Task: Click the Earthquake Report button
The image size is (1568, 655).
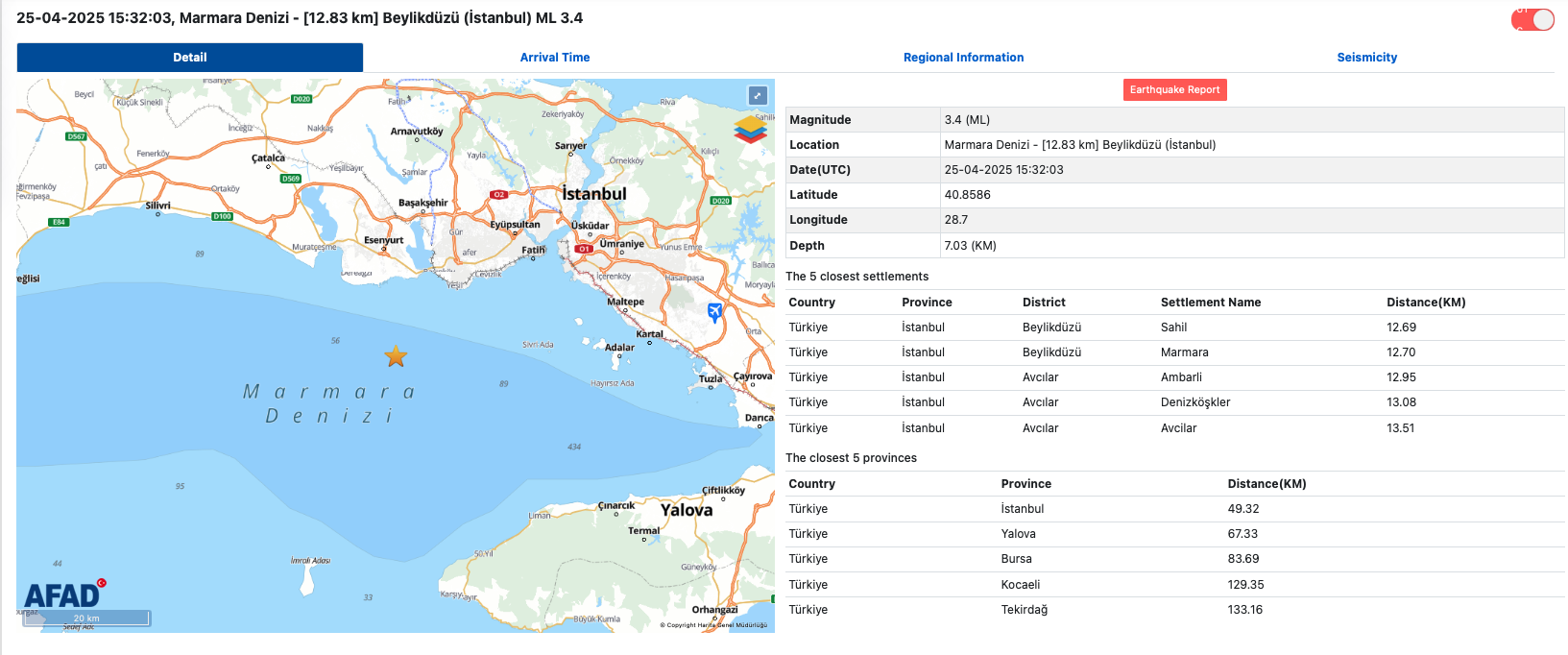Action: tap(1174, 89)
